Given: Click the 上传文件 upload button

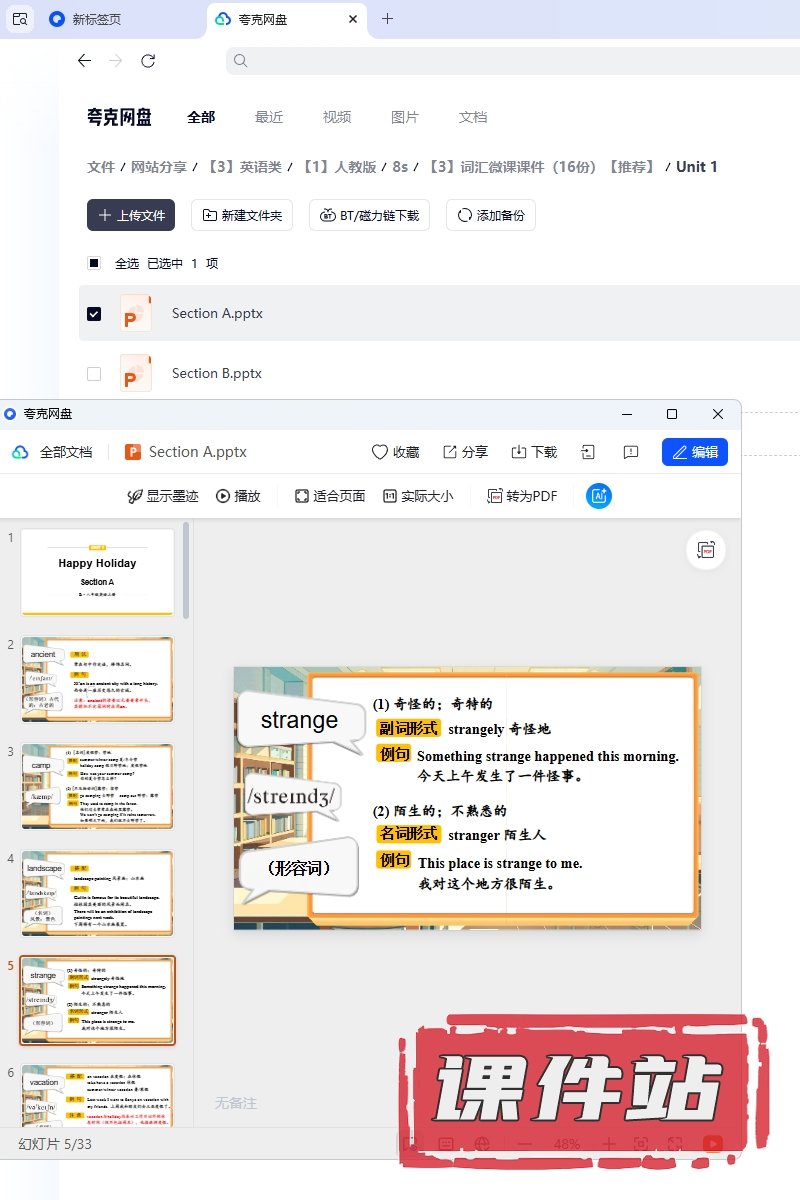Looking at the screenshot, I should pos(131,215).
